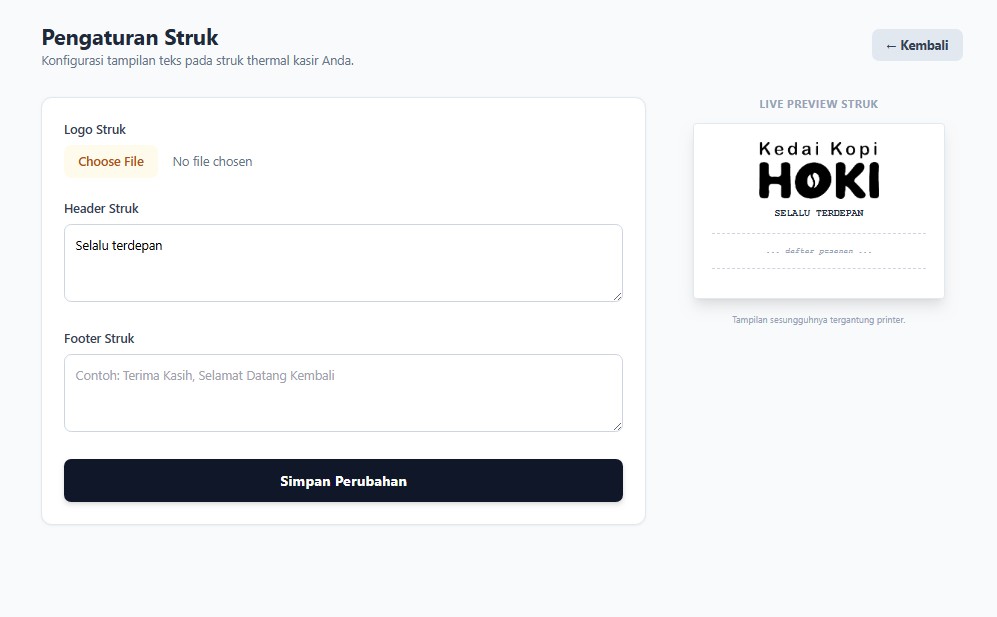Viewport: 997px width, 617px height.
Task: Click the Choose File button
Action: [x=111, y=162]
